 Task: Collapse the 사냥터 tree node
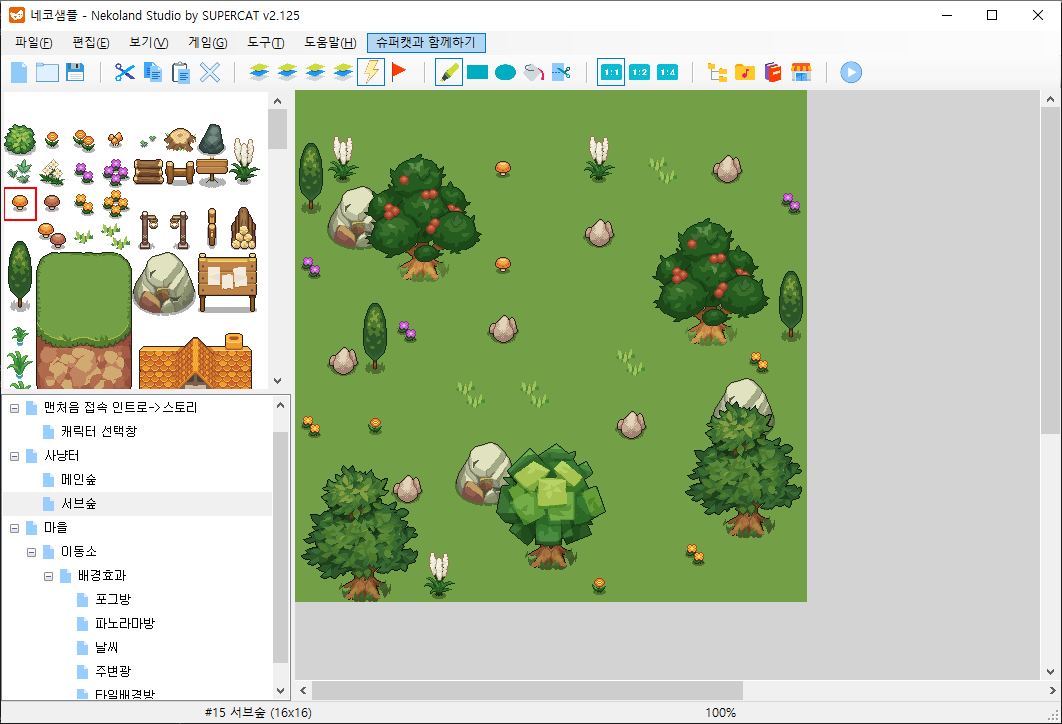pyautogui.click(x=14, y=456)
